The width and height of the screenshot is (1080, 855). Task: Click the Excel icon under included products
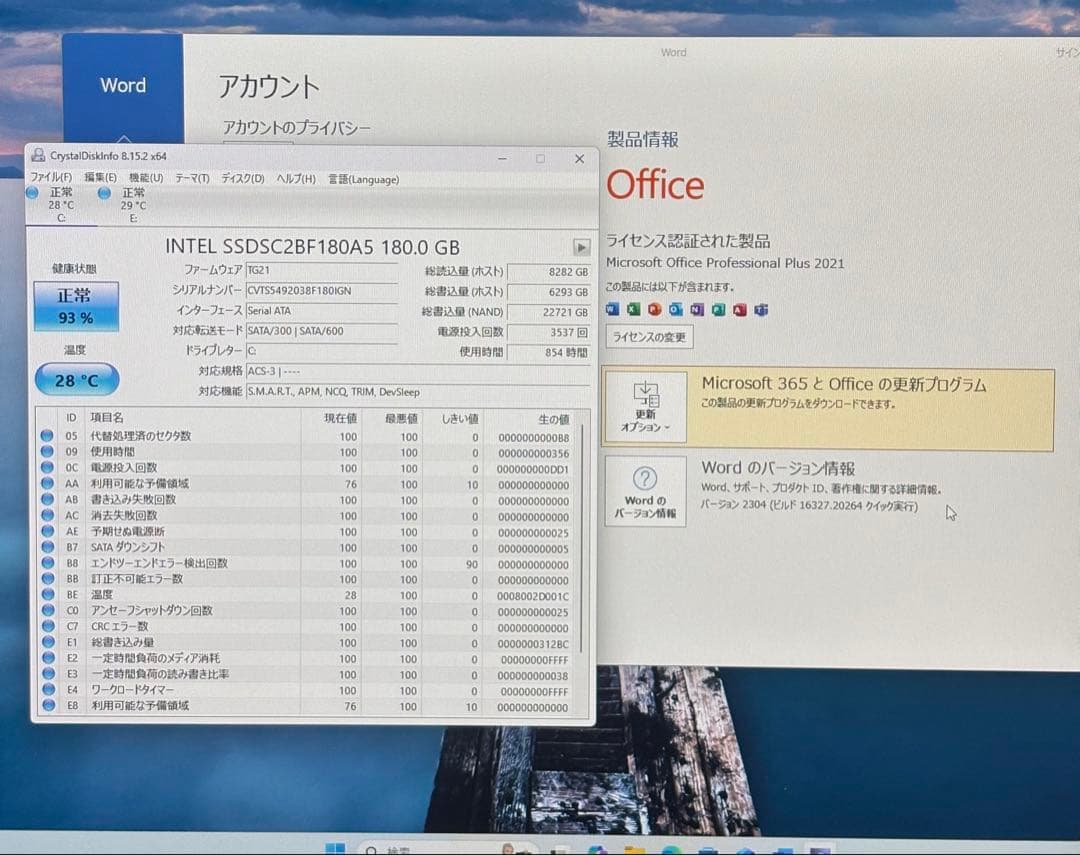pyautogui.click(x=634, y=309)
